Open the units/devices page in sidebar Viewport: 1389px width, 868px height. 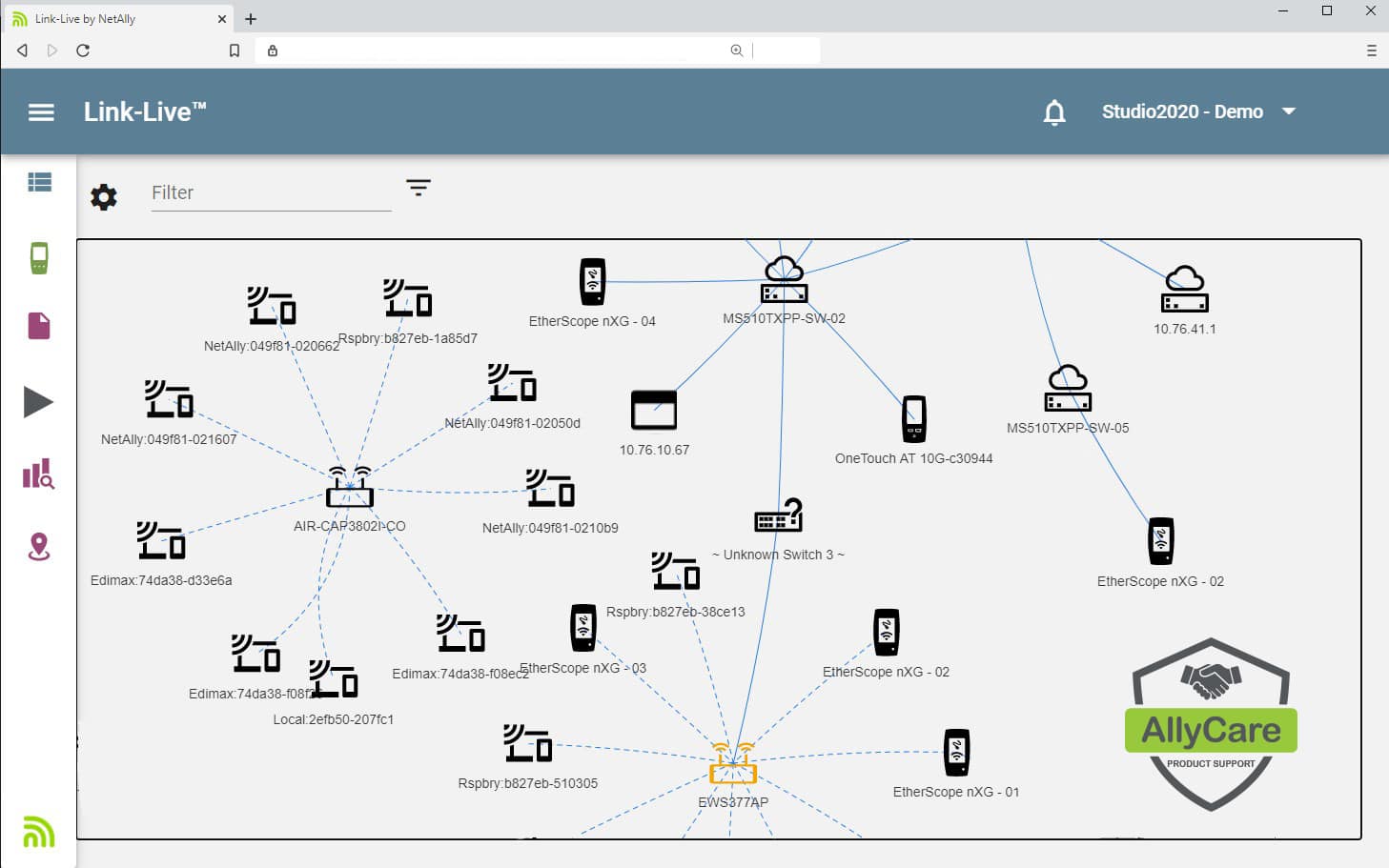[x=39, y=257]
